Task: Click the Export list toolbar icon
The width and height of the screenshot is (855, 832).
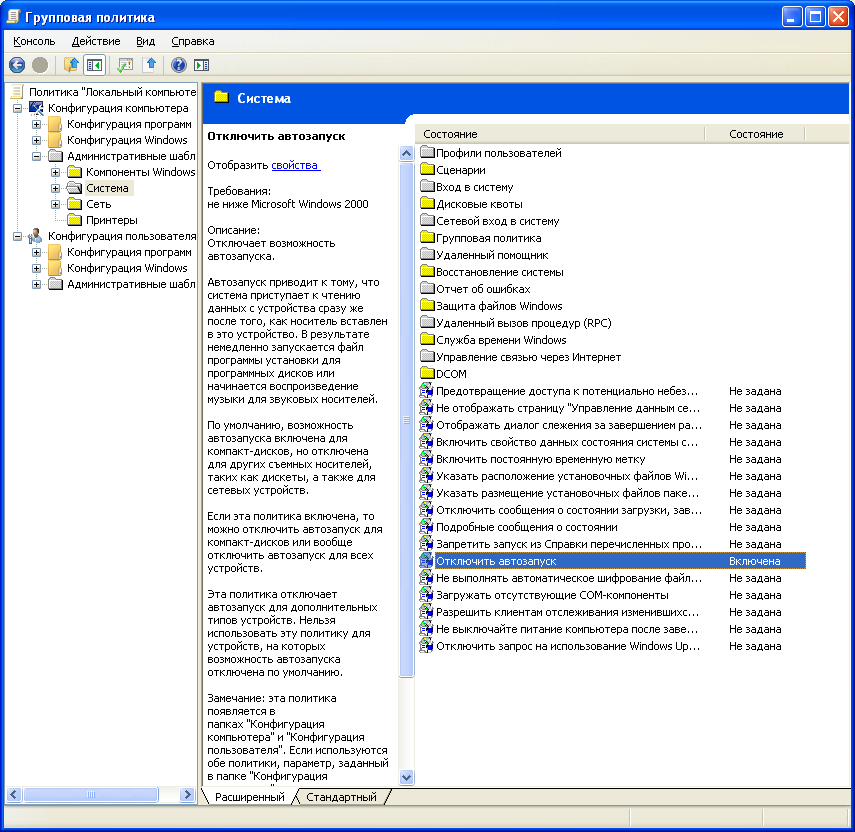Action: point(150,65)
